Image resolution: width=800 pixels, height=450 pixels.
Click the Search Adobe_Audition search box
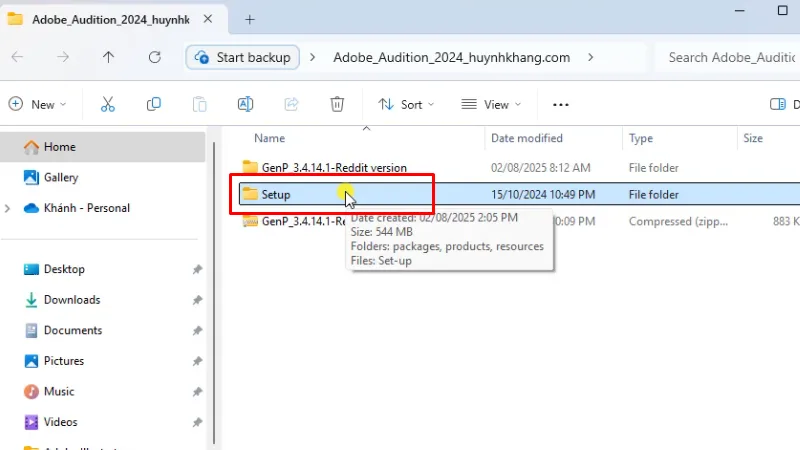730,58
